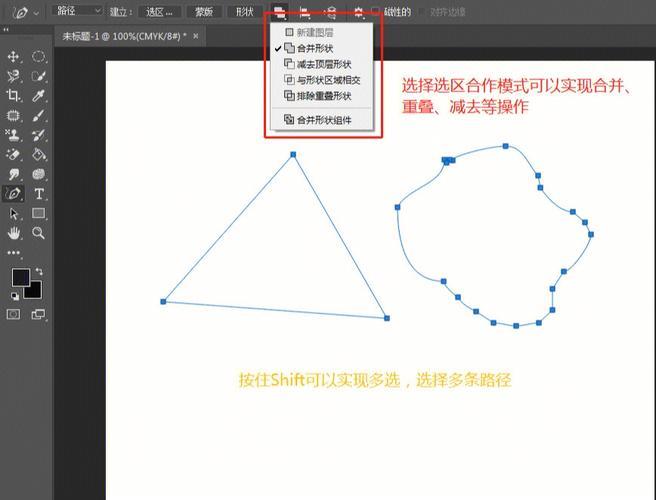This screenshot has width=656, height=500.
Task: Choose 与形状区域相交 menu item
Action: pyautogui.click(x=322, y=80)
